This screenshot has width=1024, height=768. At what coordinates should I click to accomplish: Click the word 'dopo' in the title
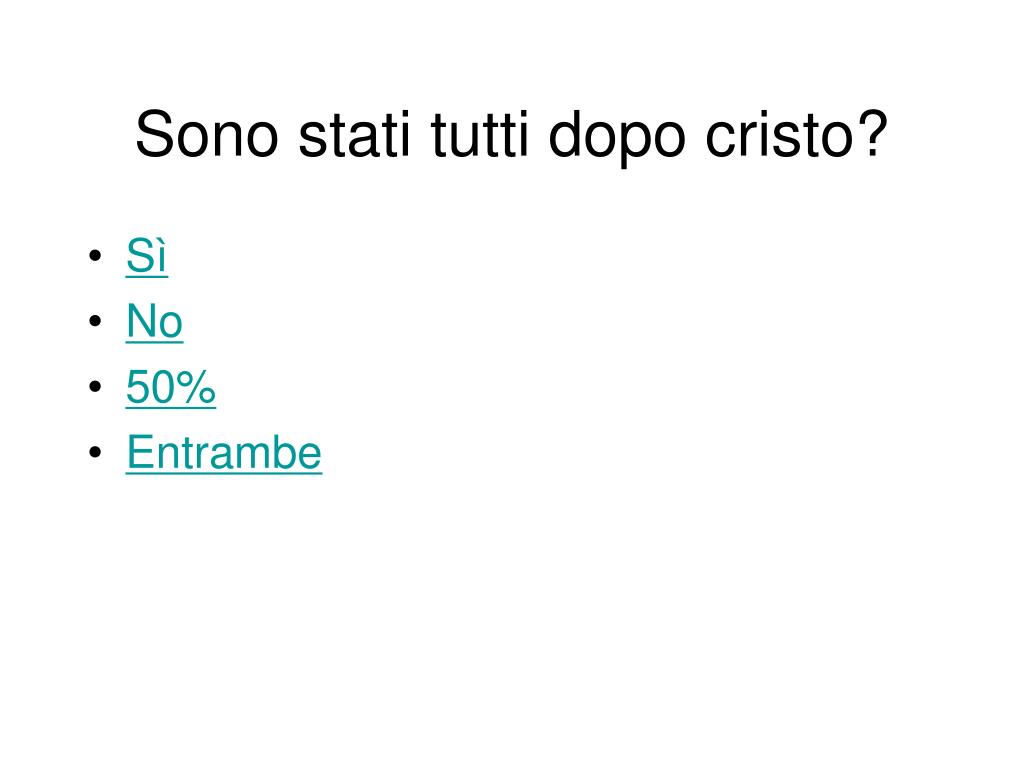pos(616,138)
